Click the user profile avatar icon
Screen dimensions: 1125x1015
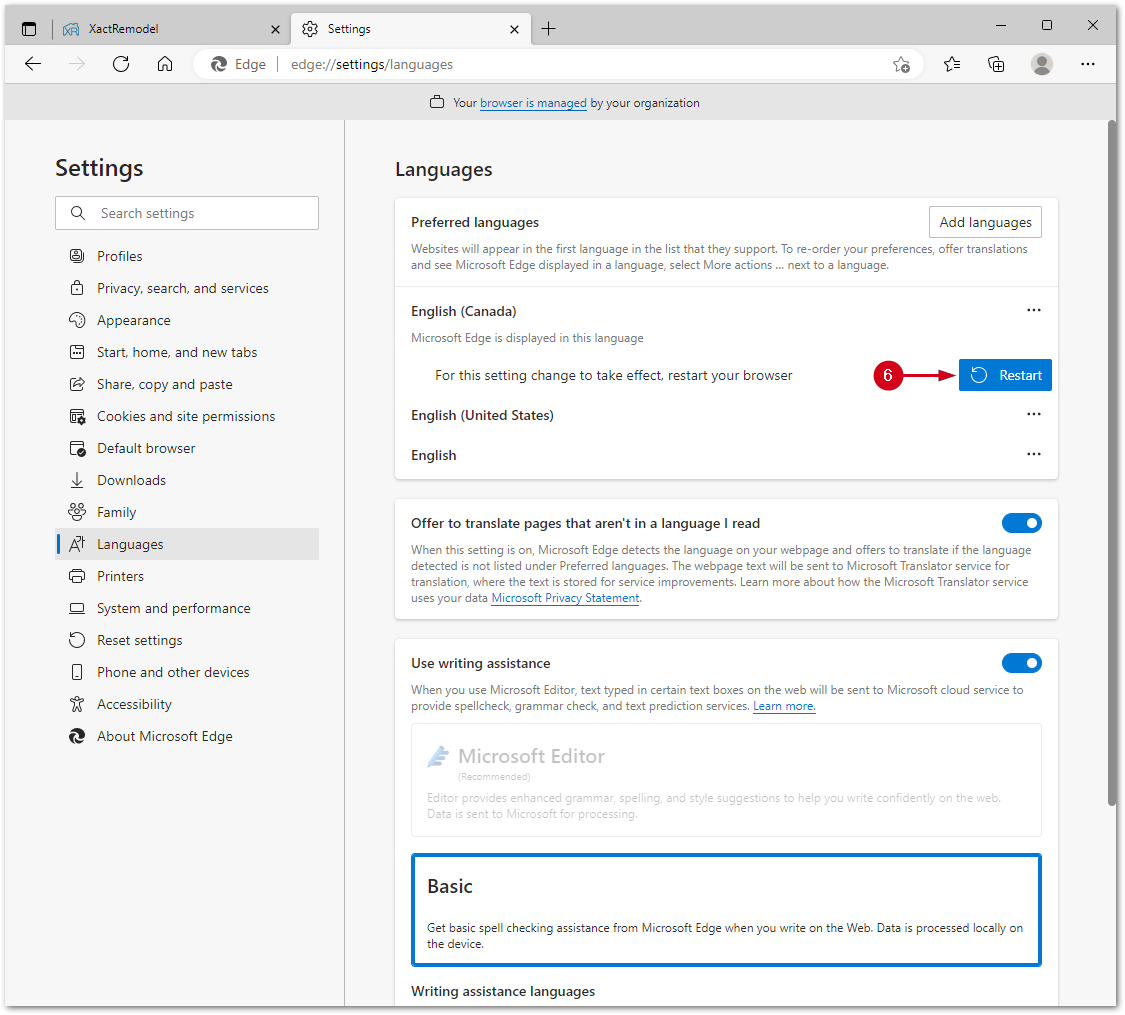point(1042,64)
